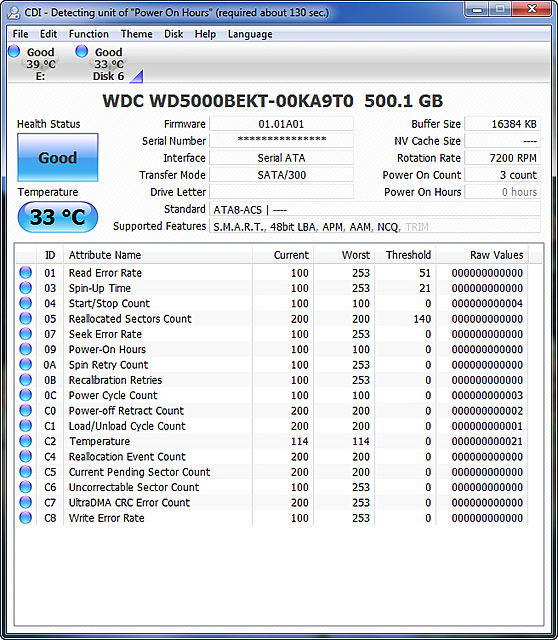Click drive title WDC WD5000BEKT-00KA9T0 500.1 GB
Viewport: 558px width, 640px height.
[272, 101]
